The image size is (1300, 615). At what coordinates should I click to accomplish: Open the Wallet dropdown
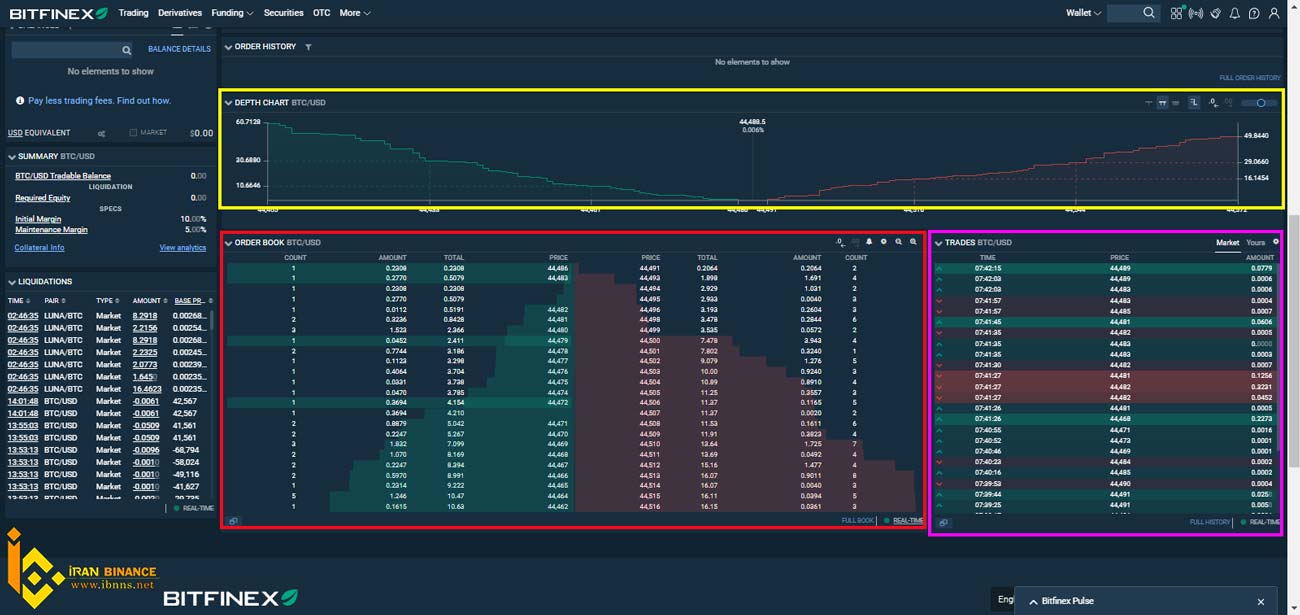click(1084, 13)
